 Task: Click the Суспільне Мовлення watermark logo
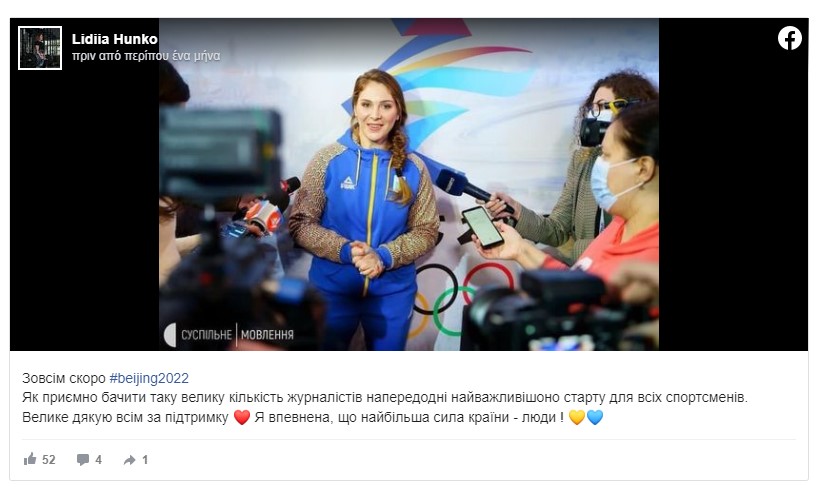pyautogui.click(x=229, y=335)
